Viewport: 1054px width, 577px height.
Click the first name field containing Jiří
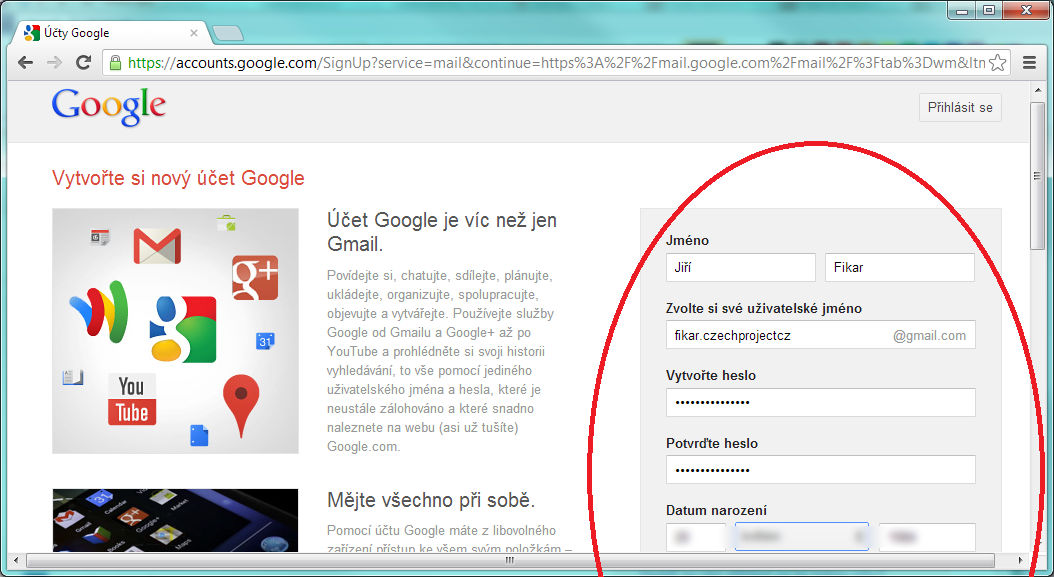741,268
